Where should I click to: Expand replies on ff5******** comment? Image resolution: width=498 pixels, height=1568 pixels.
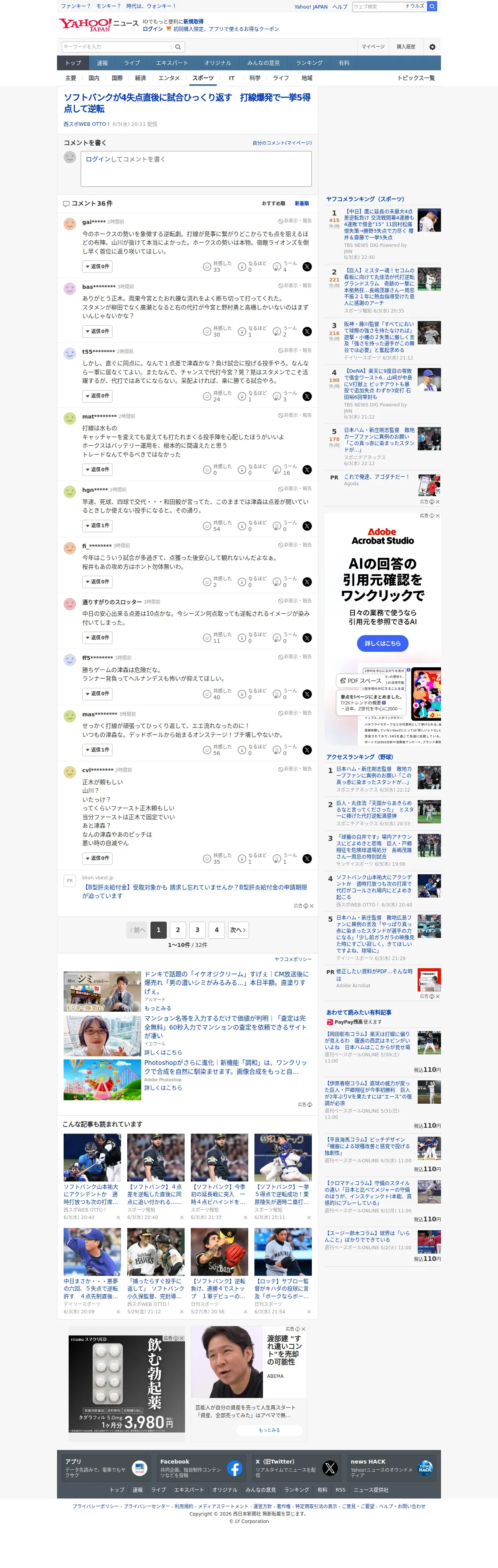point(97,694)
